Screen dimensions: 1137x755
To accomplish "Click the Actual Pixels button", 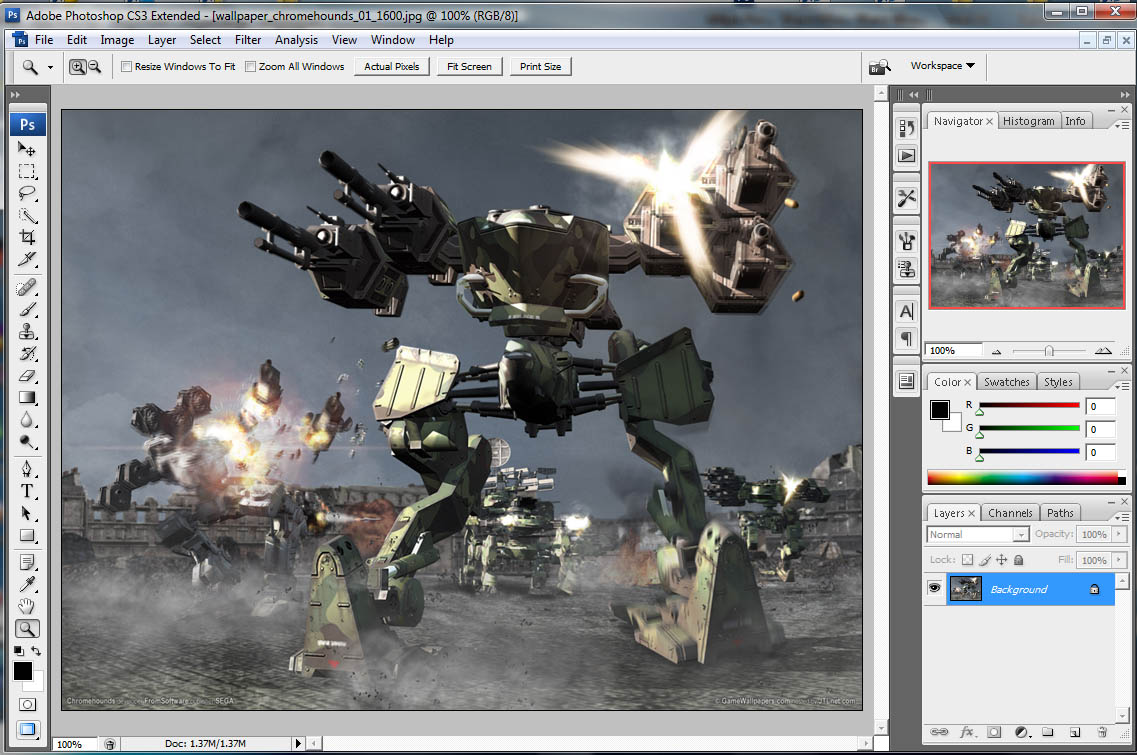I will (x=391, y=66).
